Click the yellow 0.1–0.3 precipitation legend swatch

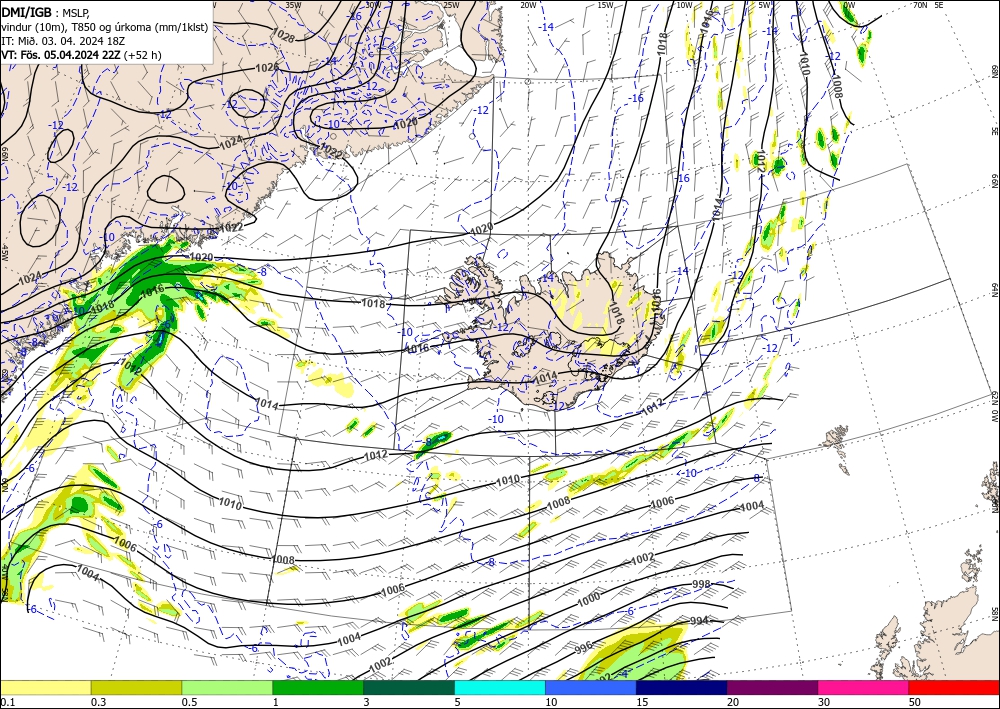coord(45,687)
